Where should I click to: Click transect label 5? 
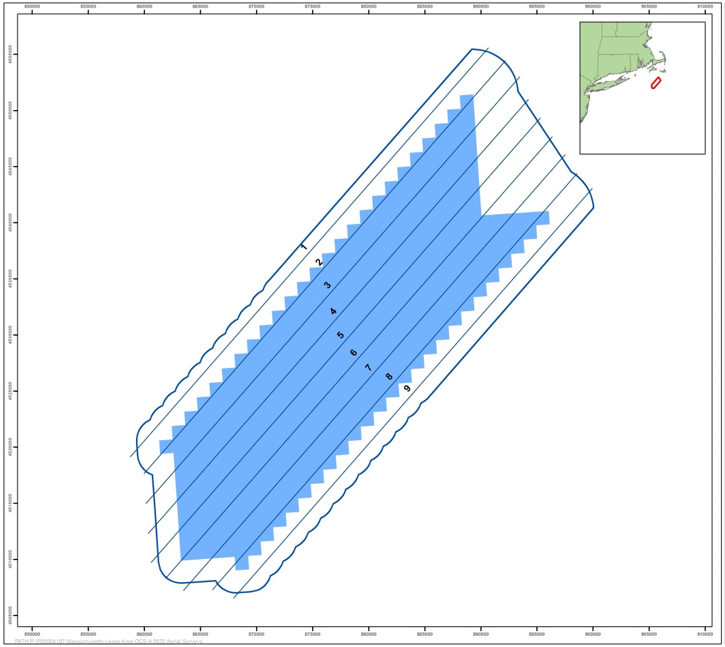click(x=340, y=335)
